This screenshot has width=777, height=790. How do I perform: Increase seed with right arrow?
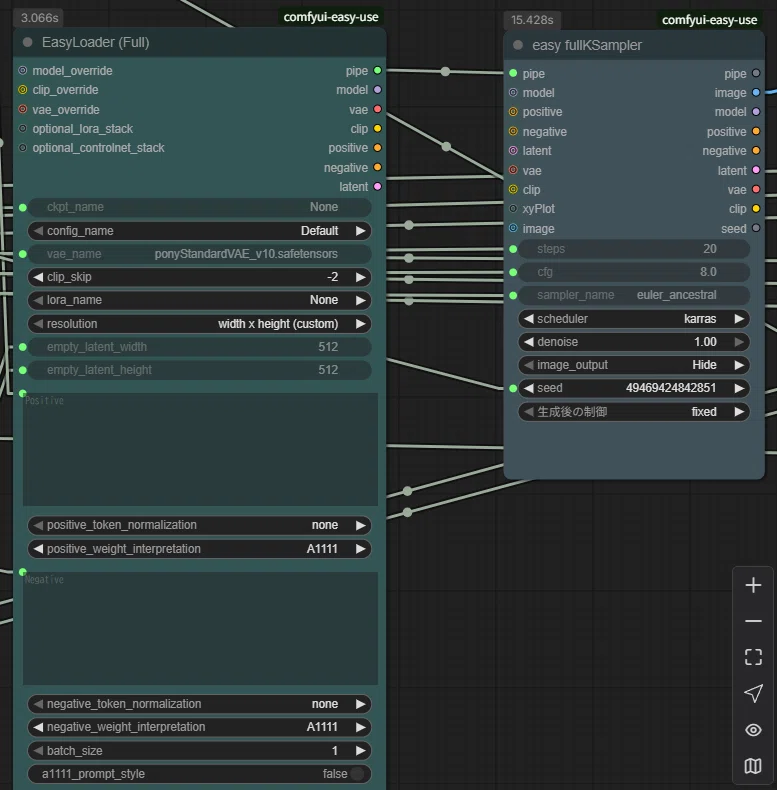739,388
